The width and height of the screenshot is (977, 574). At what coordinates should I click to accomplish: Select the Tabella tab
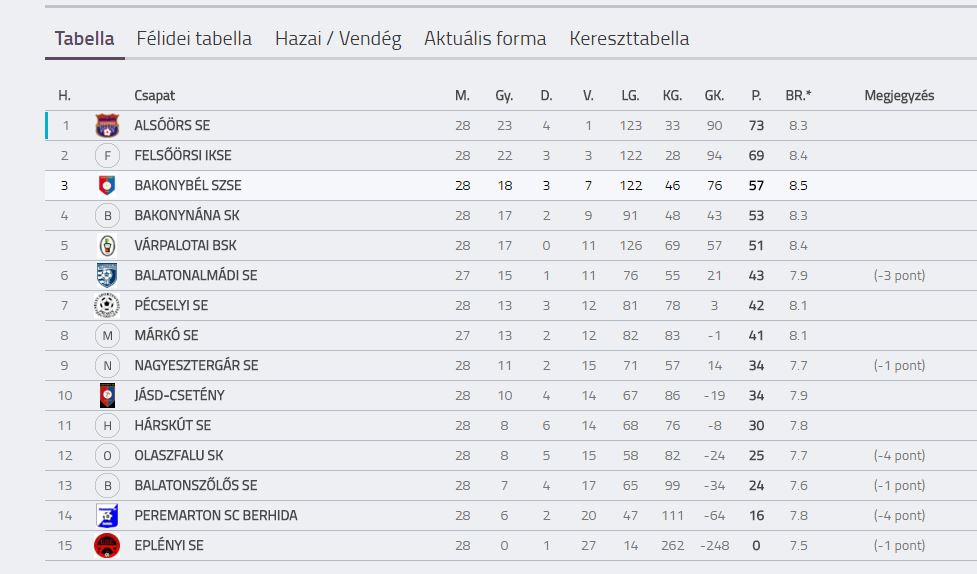(x=84, y=39)
